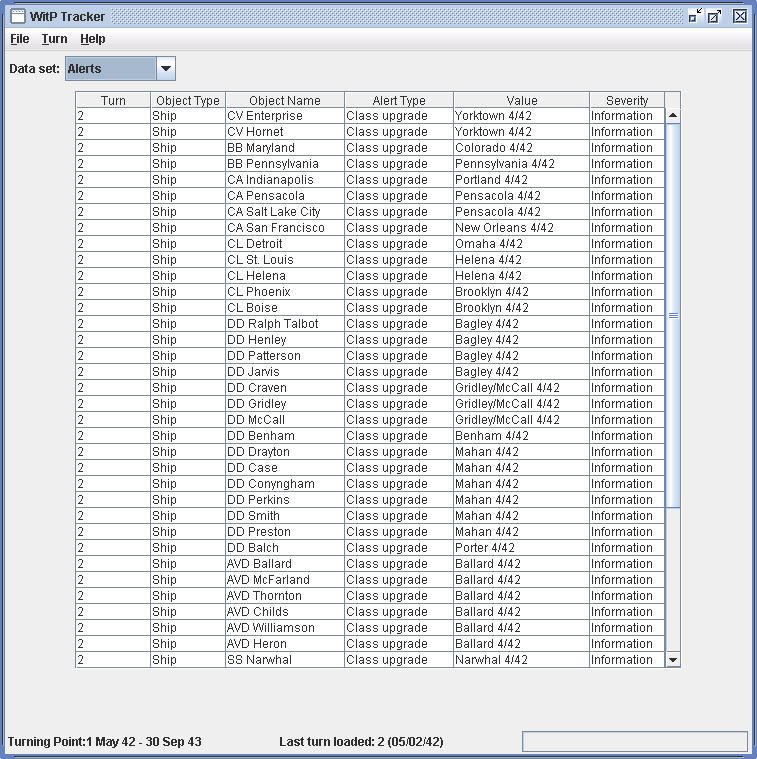Click the vertical scrollbar thumb

[673, 316]
